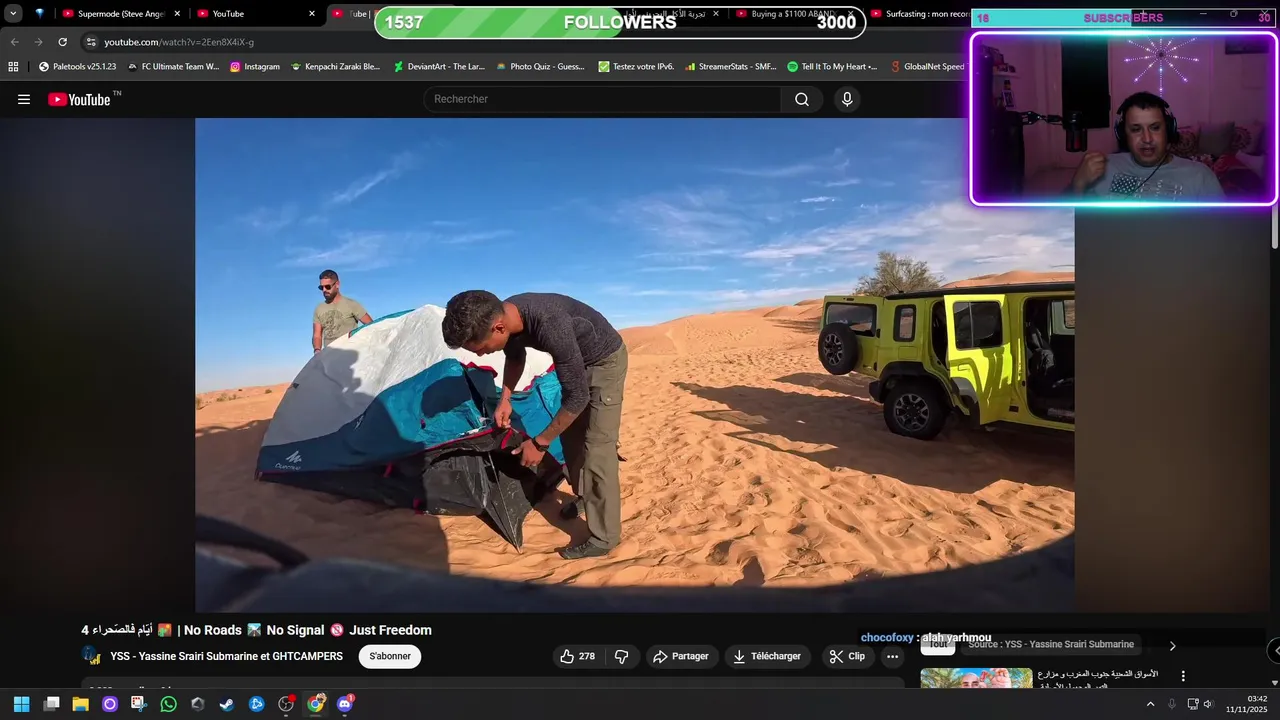Open the tab search dropdown arrow
The image size is (1280, 720).
[x=13, y=14]
